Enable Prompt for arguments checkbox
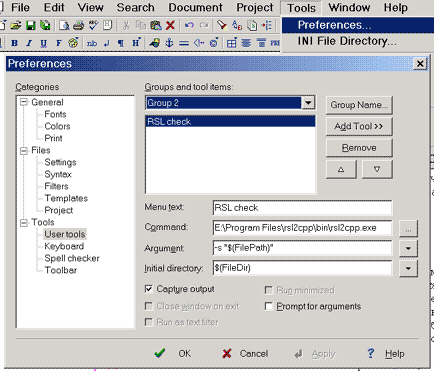 269,306
